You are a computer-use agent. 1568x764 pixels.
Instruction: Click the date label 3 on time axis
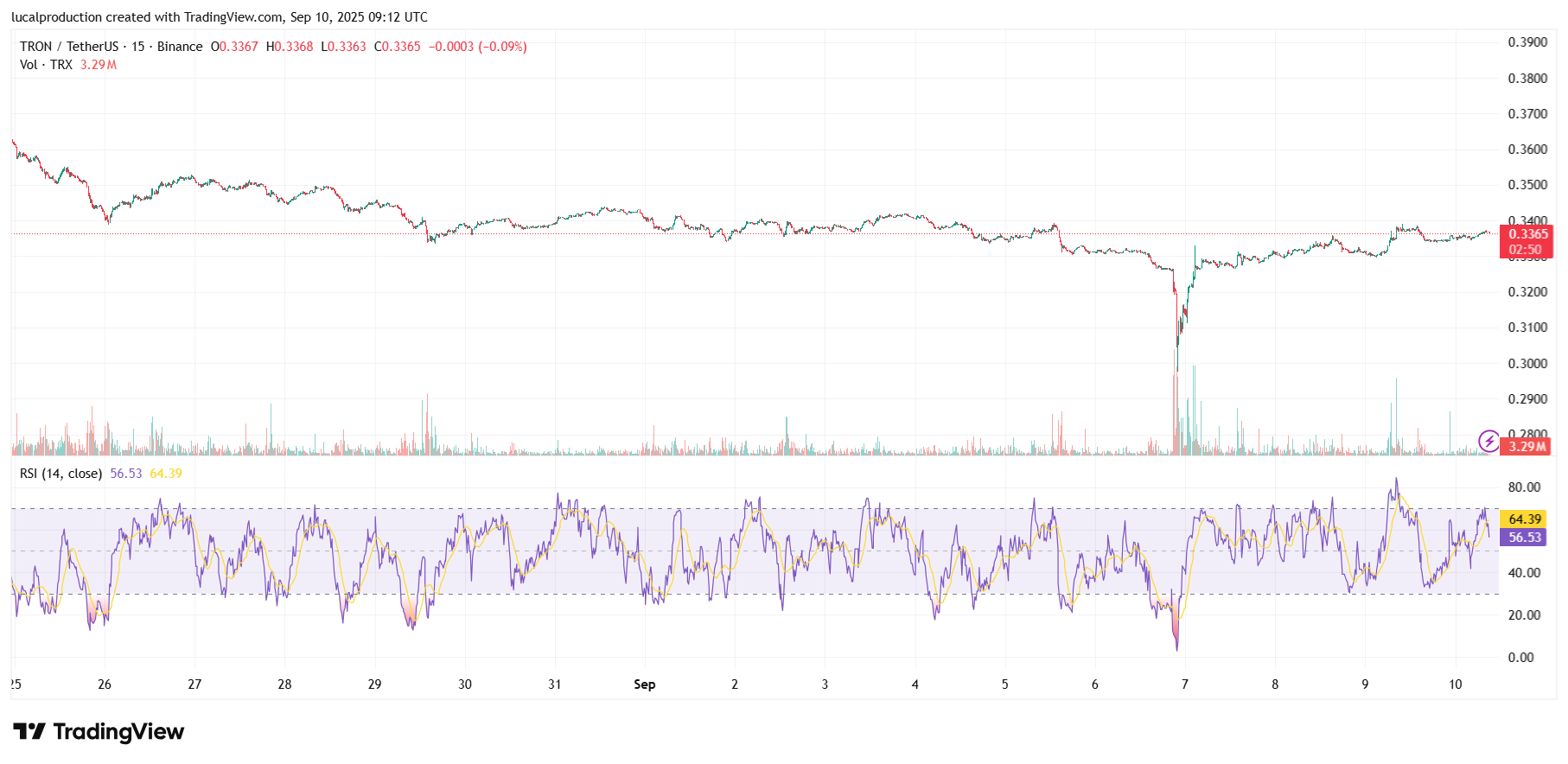(825, 684)
